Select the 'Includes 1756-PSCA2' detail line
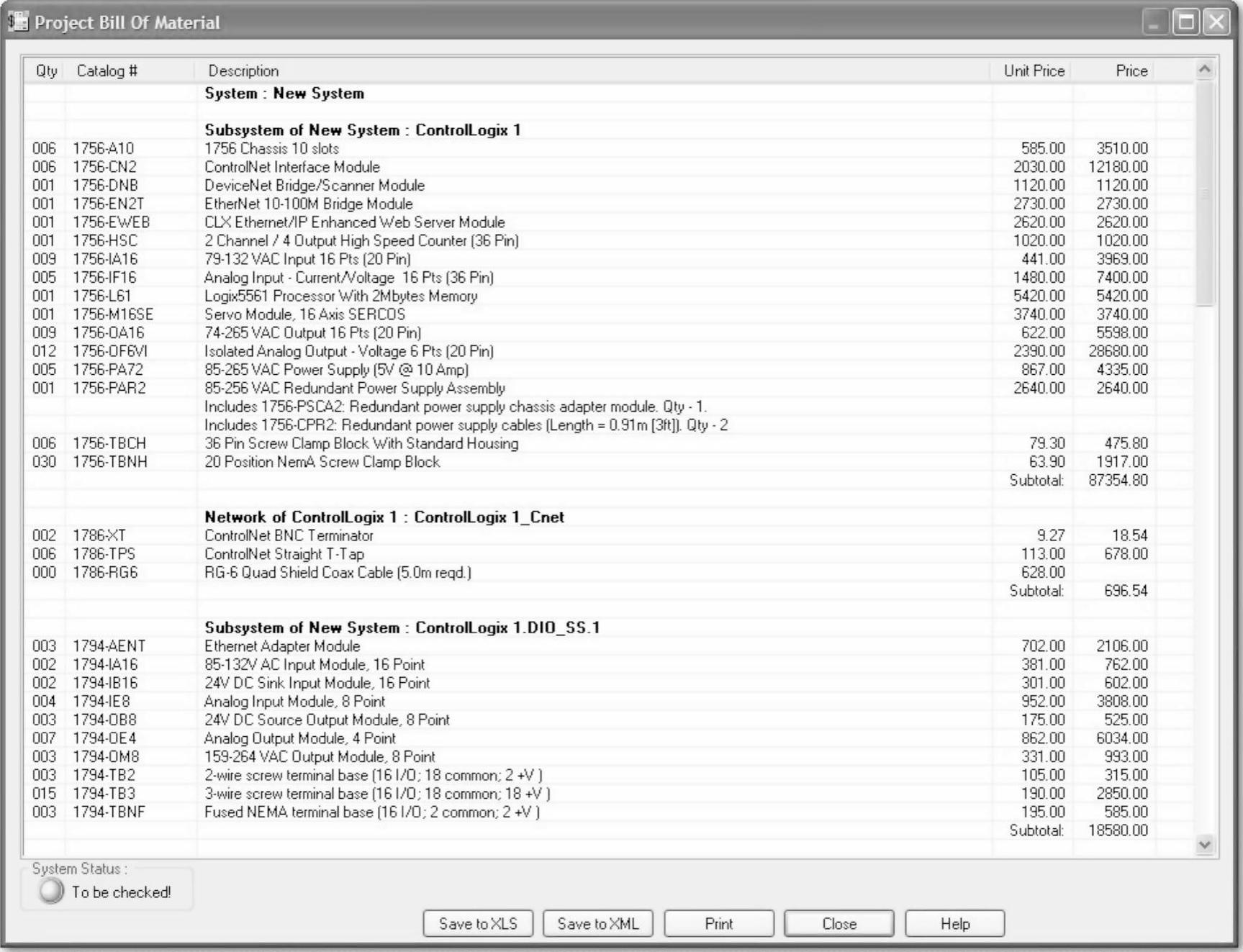 coord(456,407)
